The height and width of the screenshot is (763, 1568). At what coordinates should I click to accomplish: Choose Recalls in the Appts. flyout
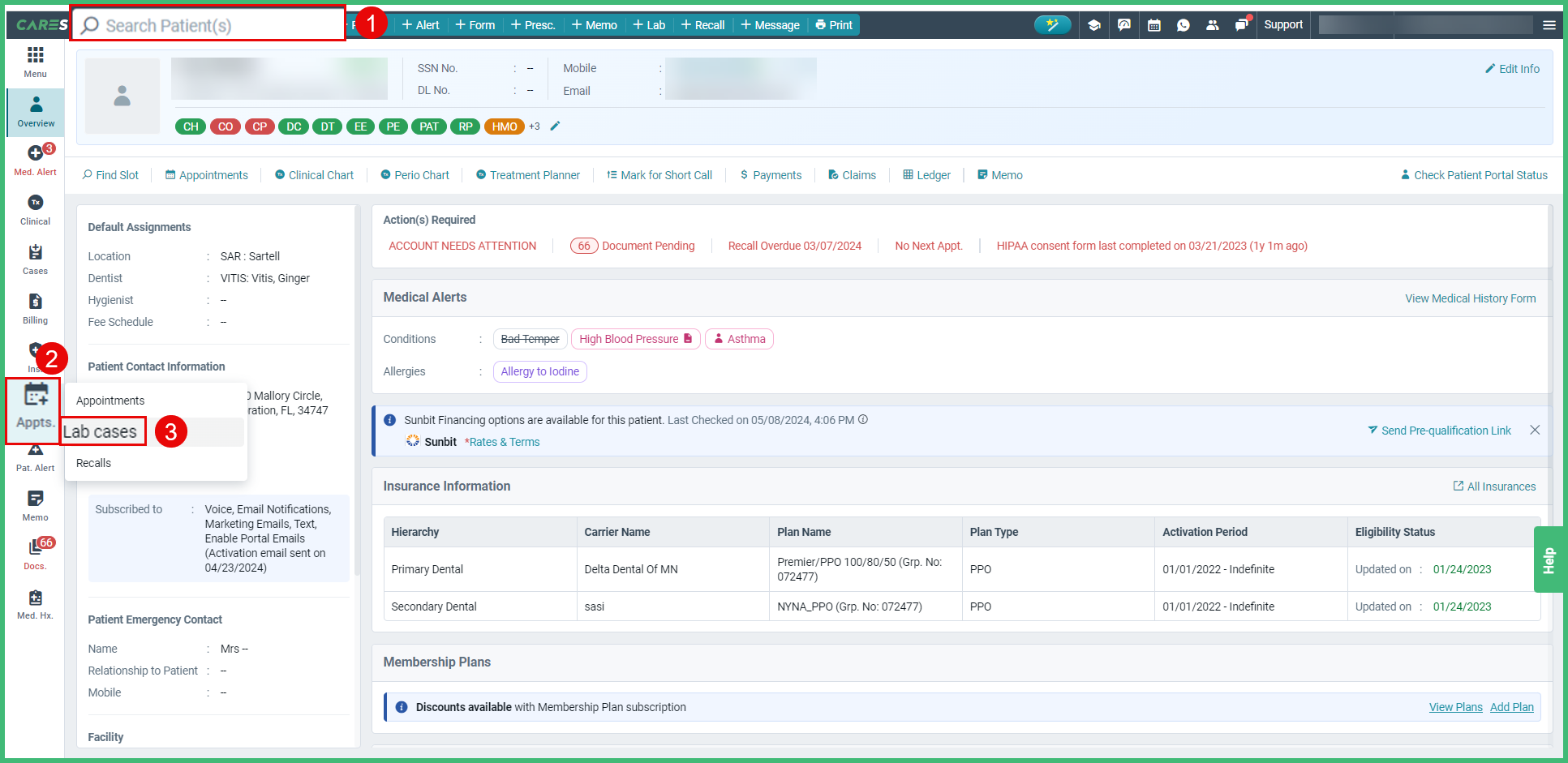(x=93, y=463)
